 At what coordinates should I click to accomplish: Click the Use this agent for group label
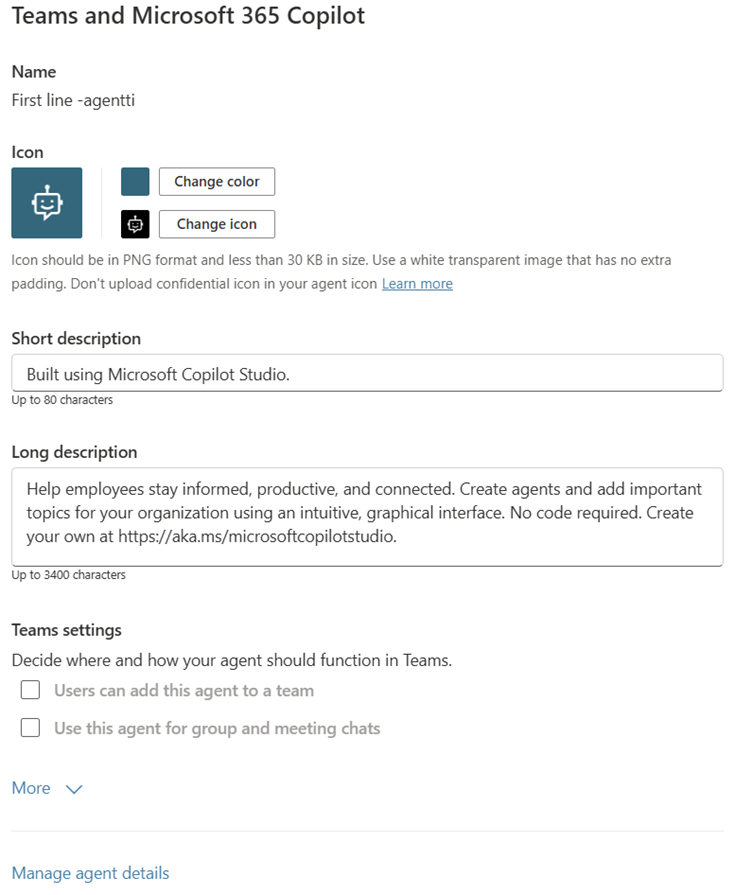click(x=217, y=728)
